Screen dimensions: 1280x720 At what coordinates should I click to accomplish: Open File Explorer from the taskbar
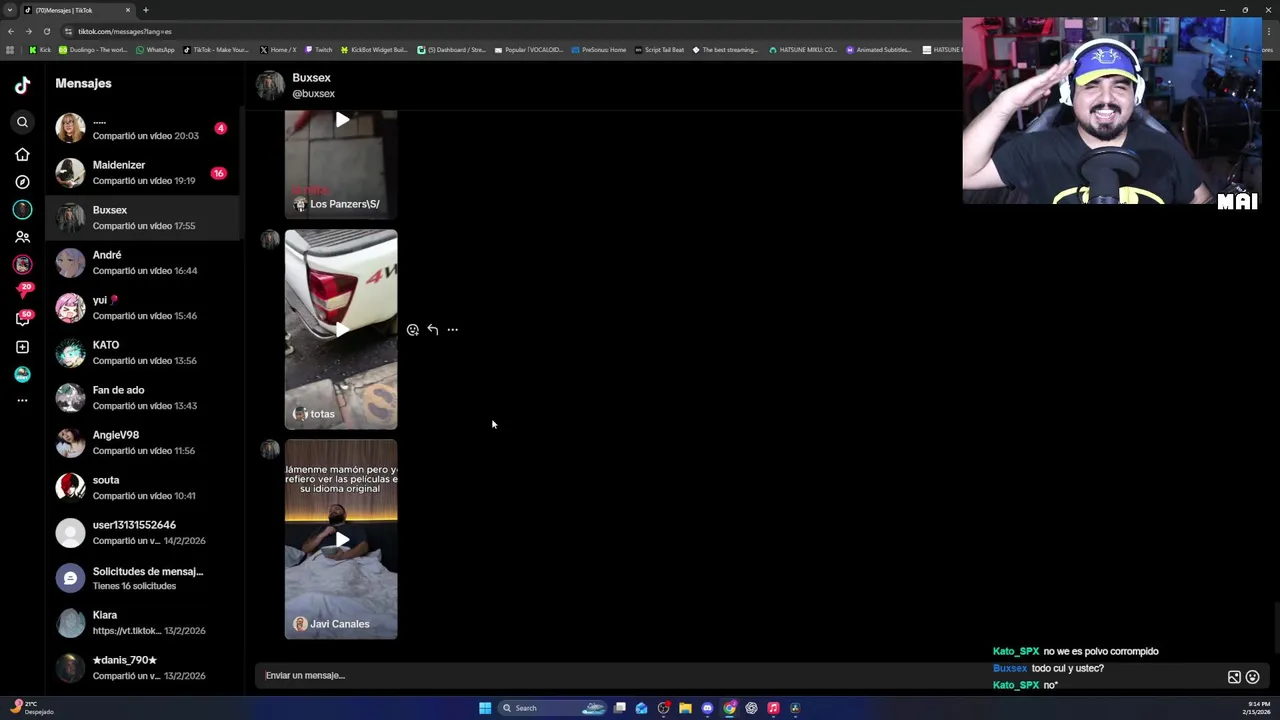(x=685, y=708)
